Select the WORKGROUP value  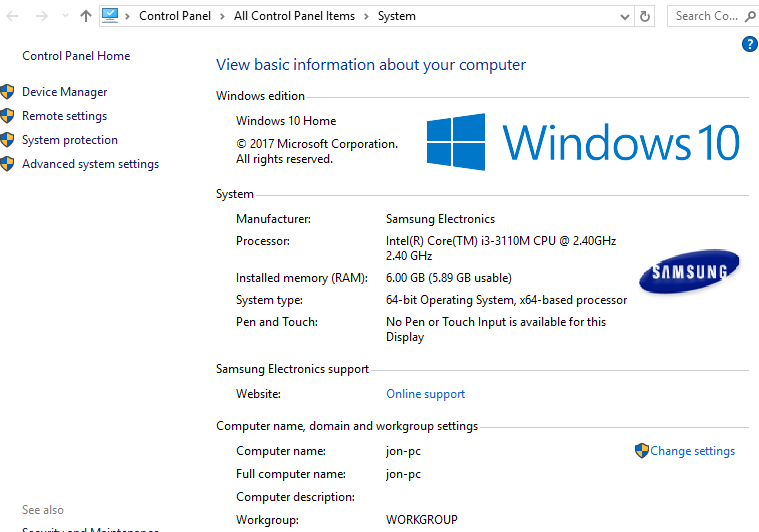(422, 520)
